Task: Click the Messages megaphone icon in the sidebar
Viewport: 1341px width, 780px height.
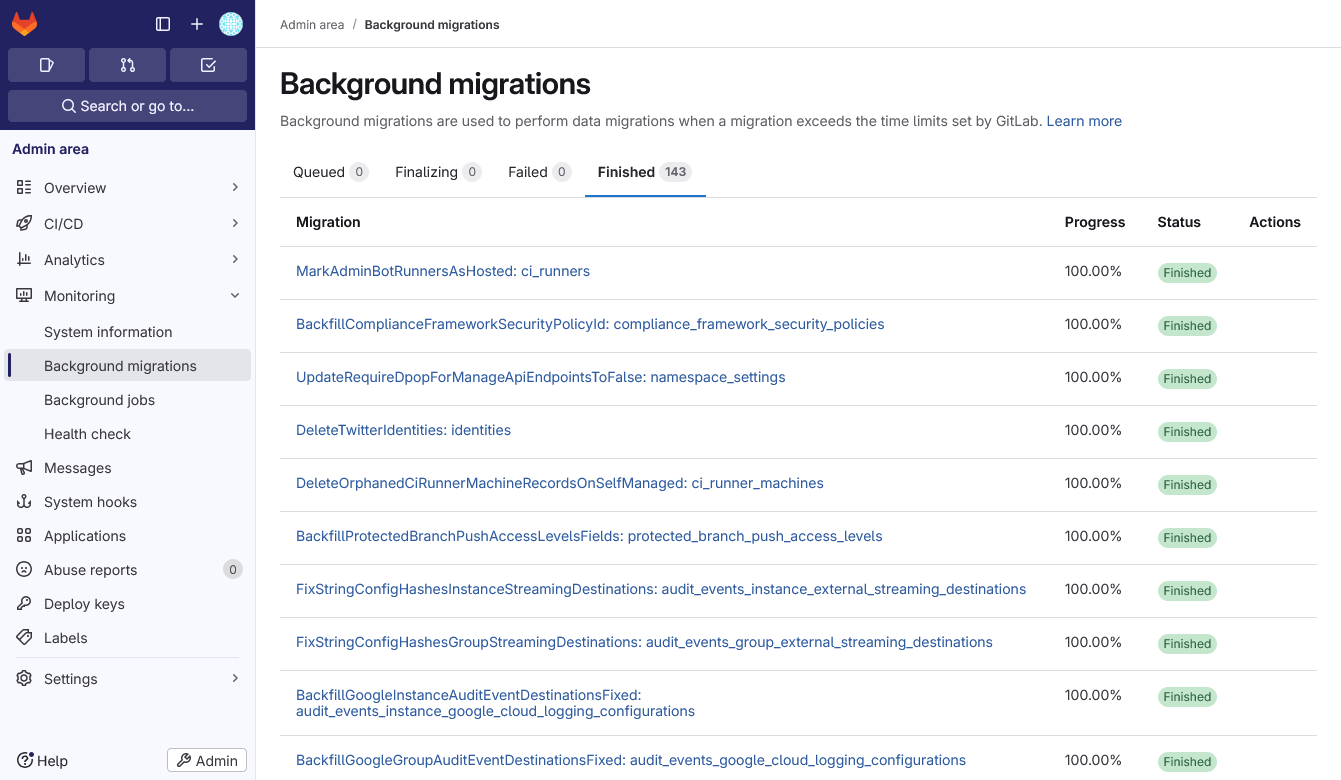Action: (x=23, y=467)
